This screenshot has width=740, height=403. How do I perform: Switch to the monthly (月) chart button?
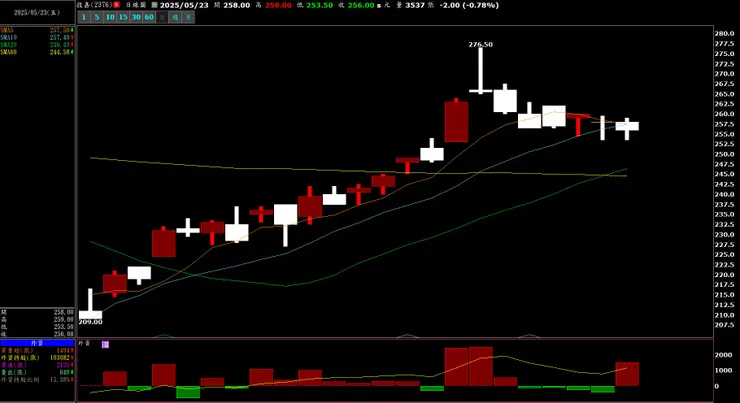point(188,17)
